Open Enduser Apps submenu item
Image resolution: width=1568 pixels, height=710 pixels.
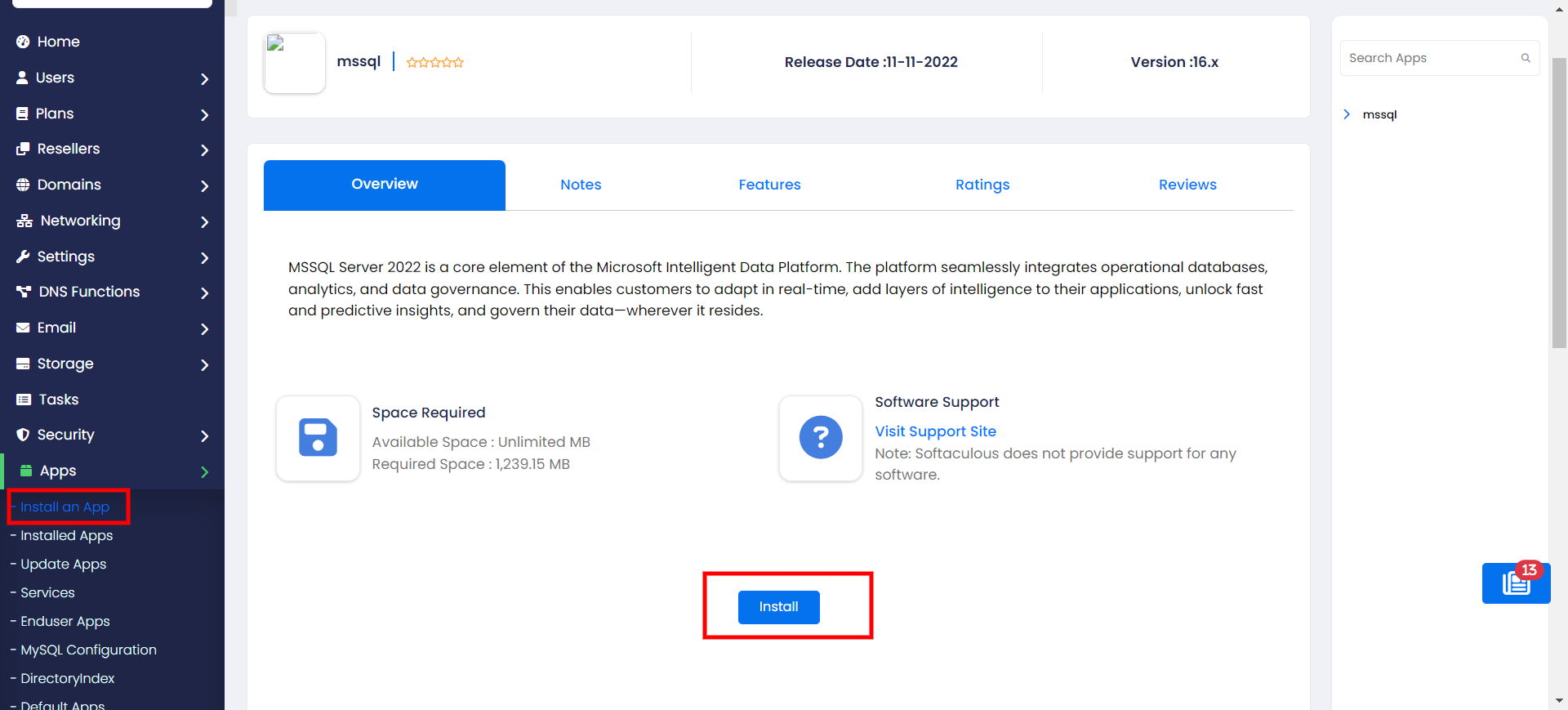[65, 622]
